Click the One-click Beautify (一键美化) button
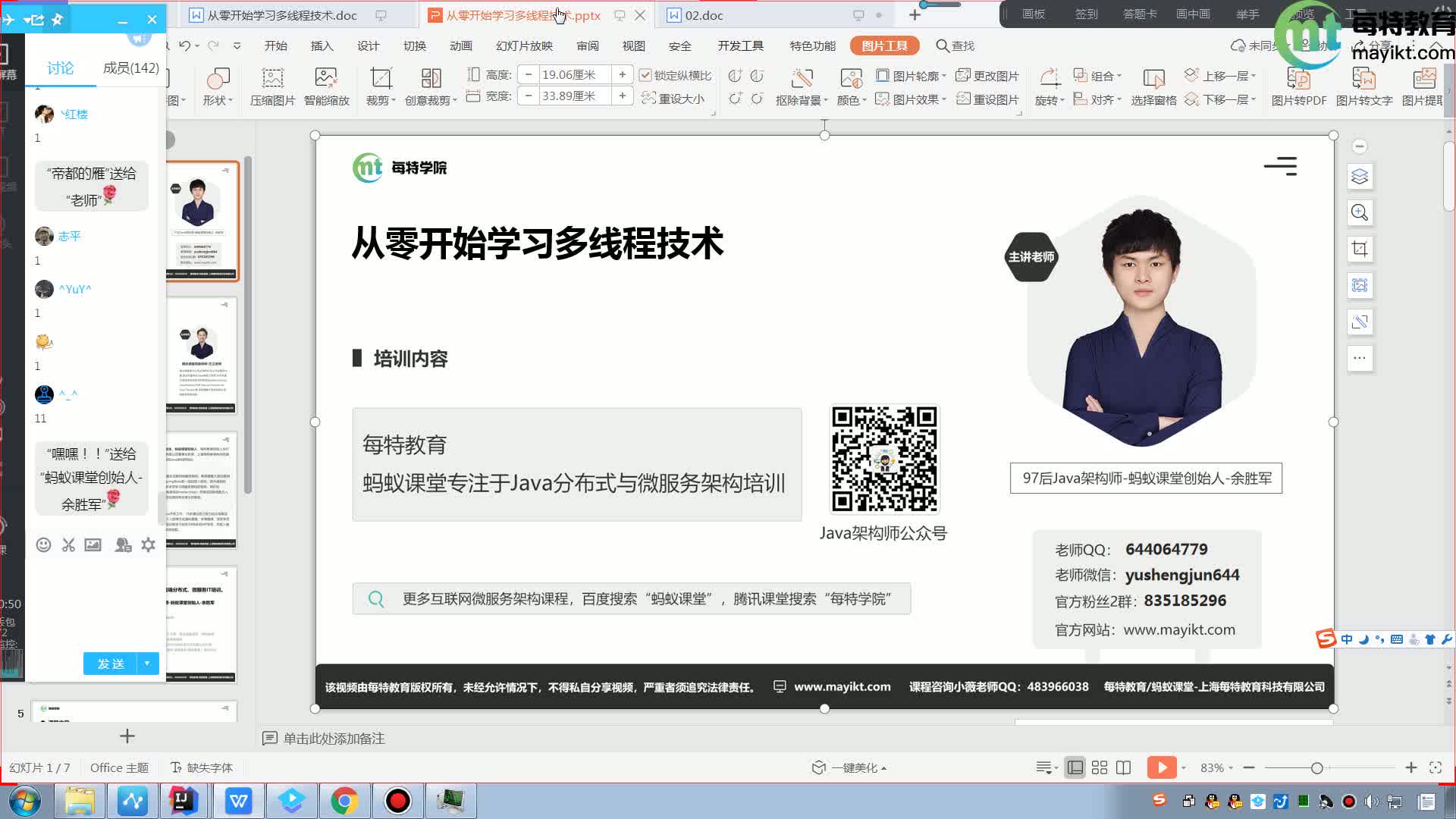 coord(849,767)
